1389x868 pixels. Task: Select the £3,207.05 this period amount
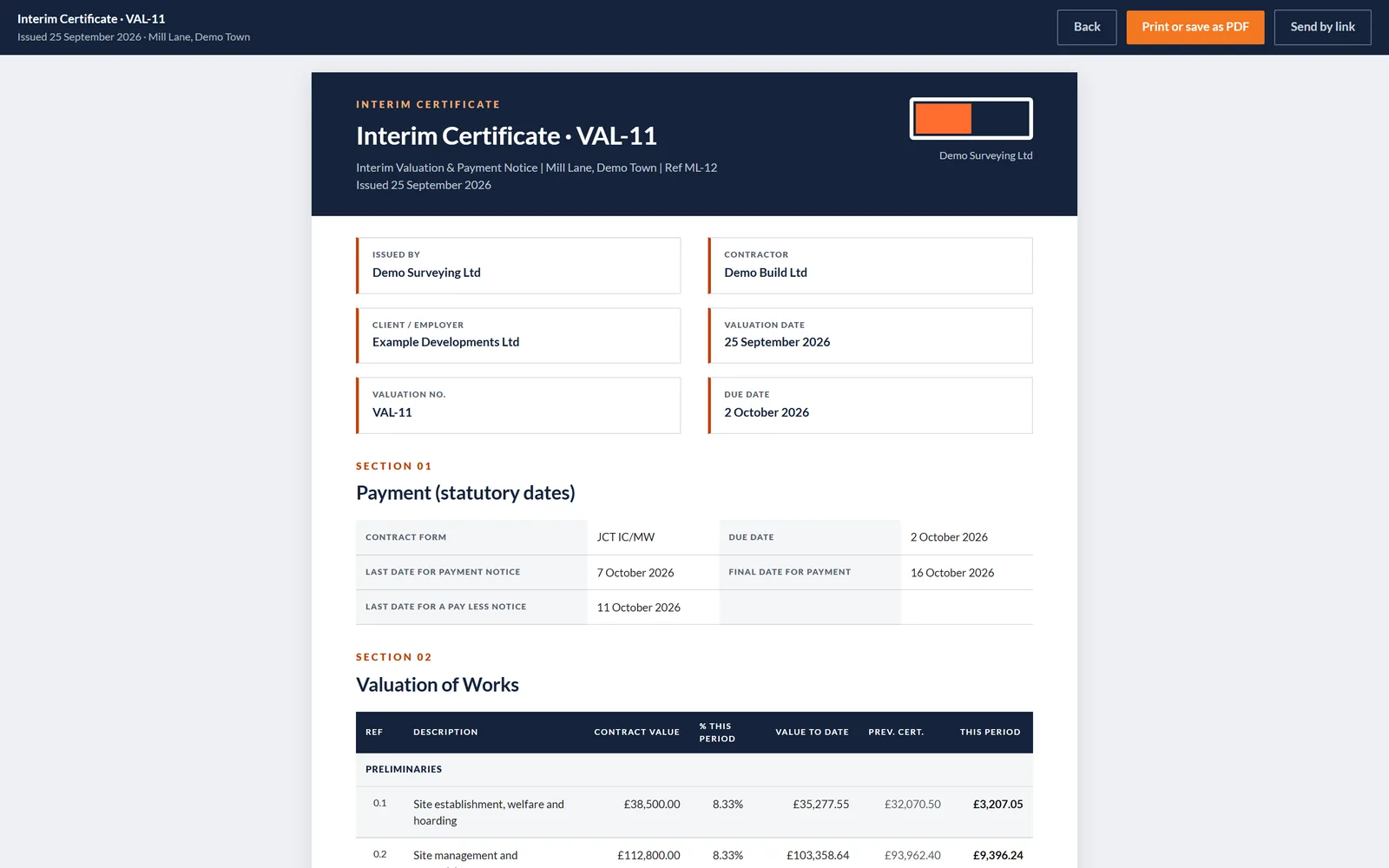(997, 805)
